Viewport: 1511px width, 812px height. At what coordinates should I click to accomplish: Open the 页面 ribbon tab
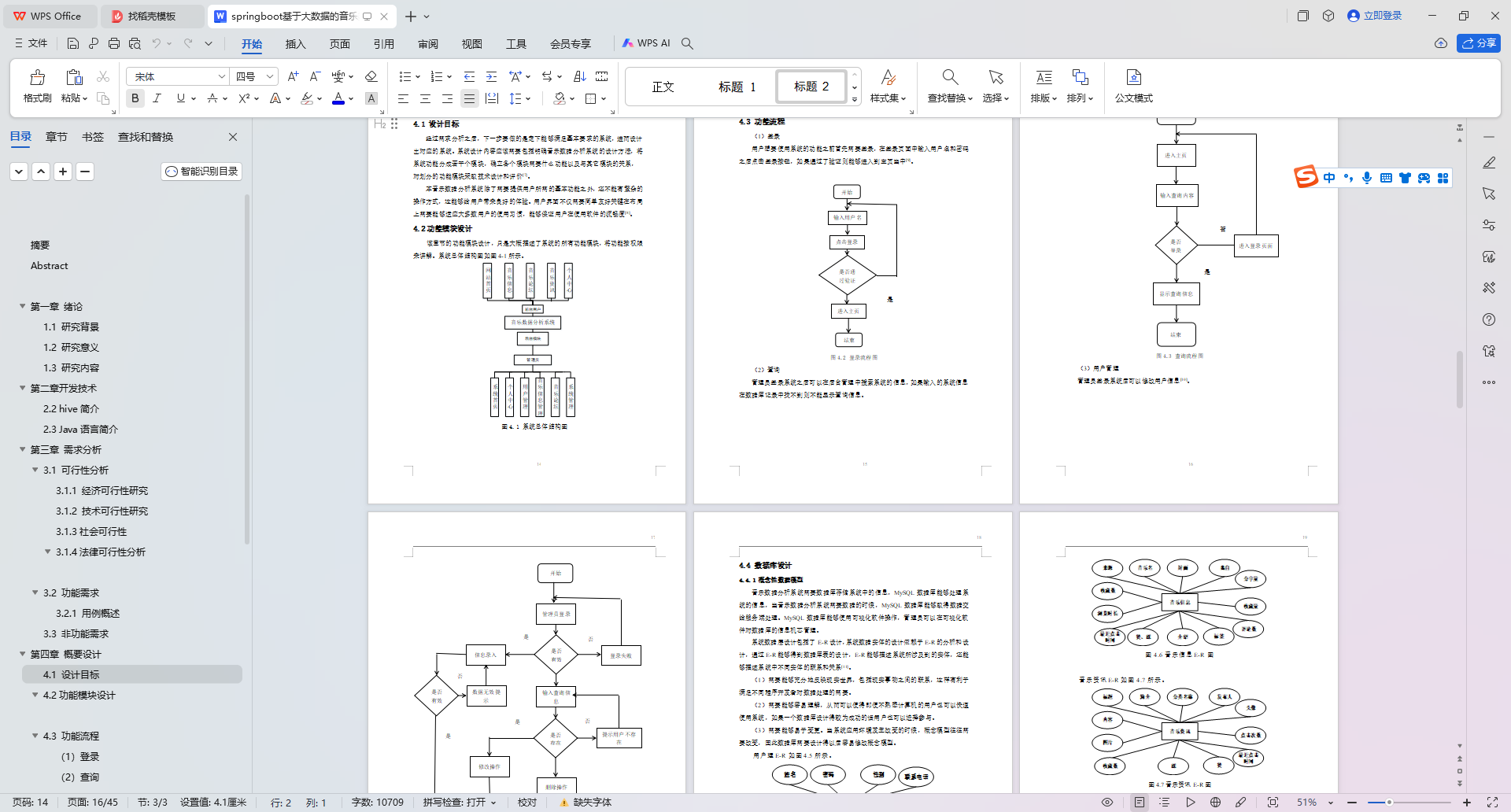pos(339,43)
